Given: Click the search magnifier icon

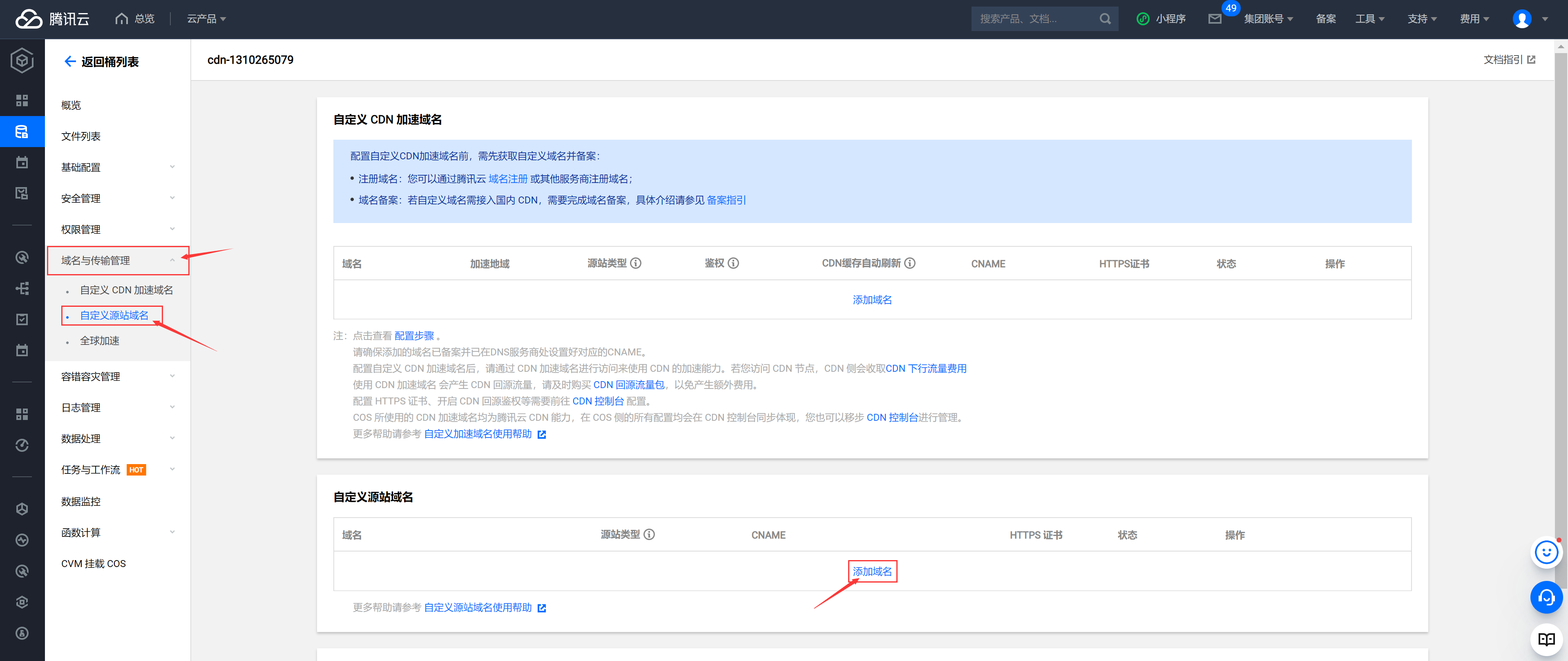Looking at the screenshot, I should coord(1105,19).
